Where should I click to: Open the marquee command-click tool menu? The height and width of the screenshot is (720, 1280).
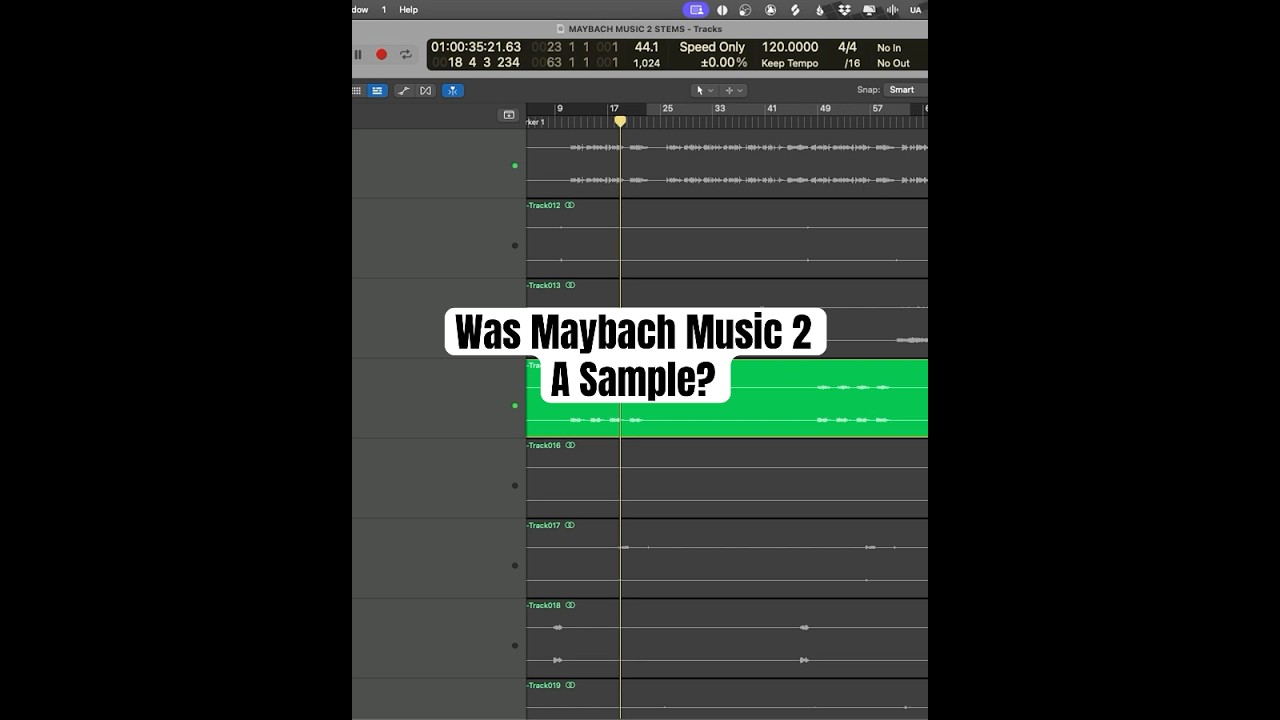pos(733,90)
